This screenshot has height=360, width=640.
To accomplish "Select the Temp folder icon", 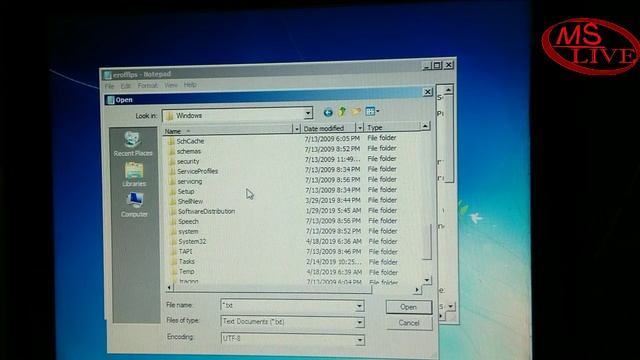I will 174,271.
